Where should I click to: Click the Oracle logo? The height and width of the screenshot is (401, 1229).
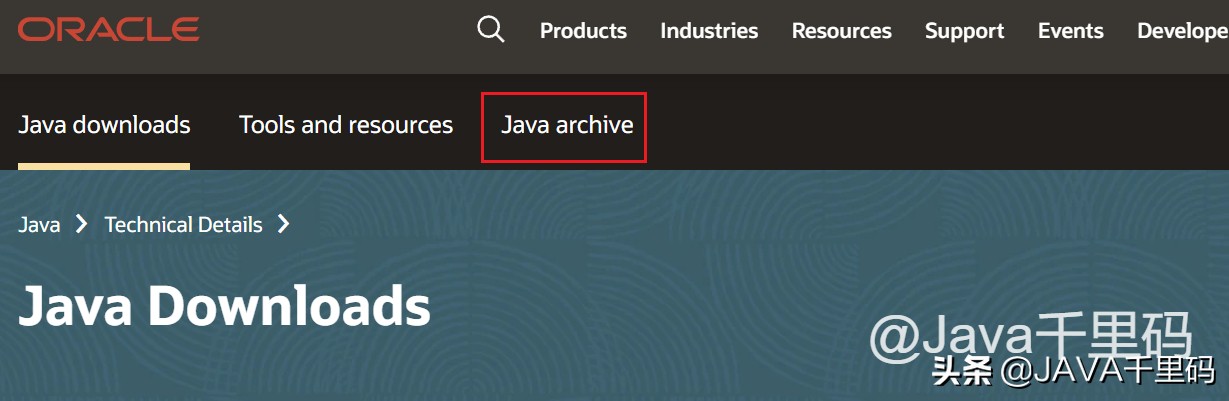109,30
